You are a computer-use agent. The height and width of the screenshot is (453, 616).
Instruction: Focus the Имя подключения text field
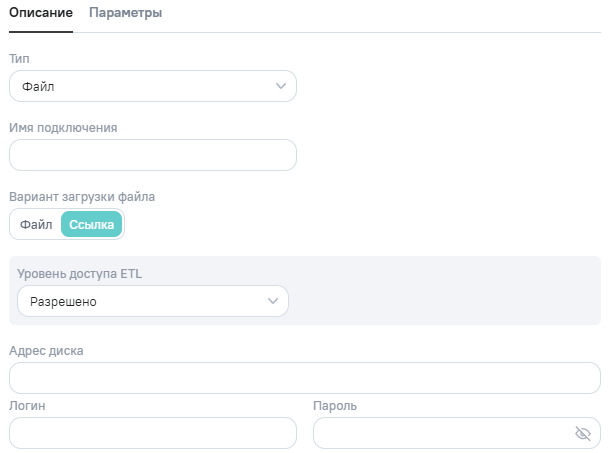coord(152,155)
